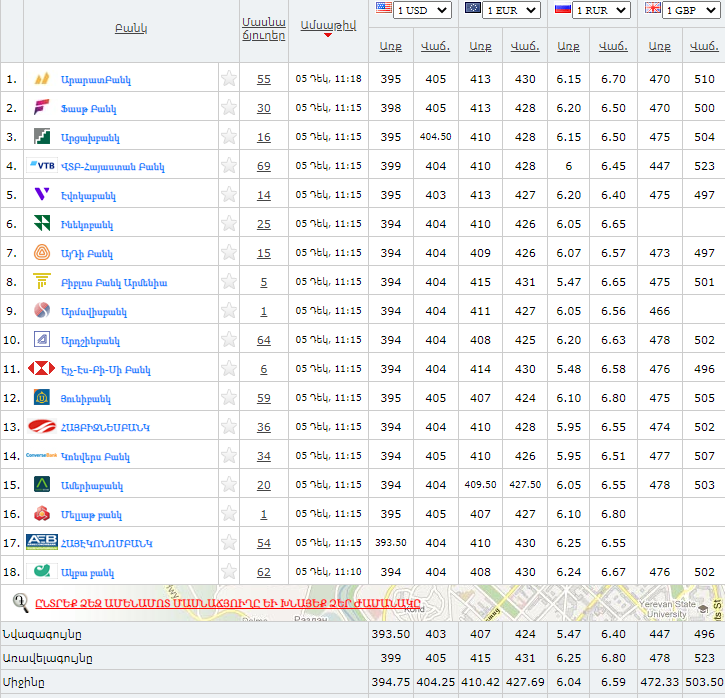This screenshot has width=725, height=698.
Task: Click the ՀԱՅԲԻԶՆԵՍԲԱՆԿ red logo icon
Action: click(42, 426)
